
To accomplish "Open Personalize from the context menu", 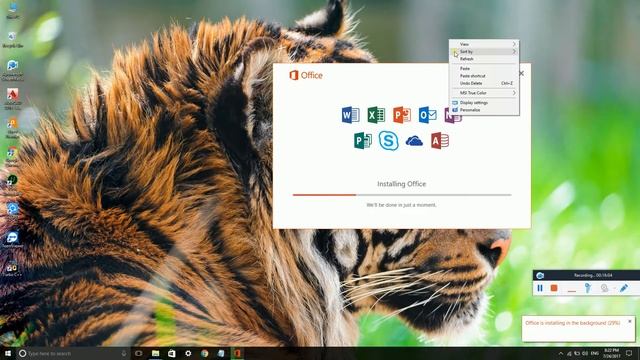I will tap(484, 110).
